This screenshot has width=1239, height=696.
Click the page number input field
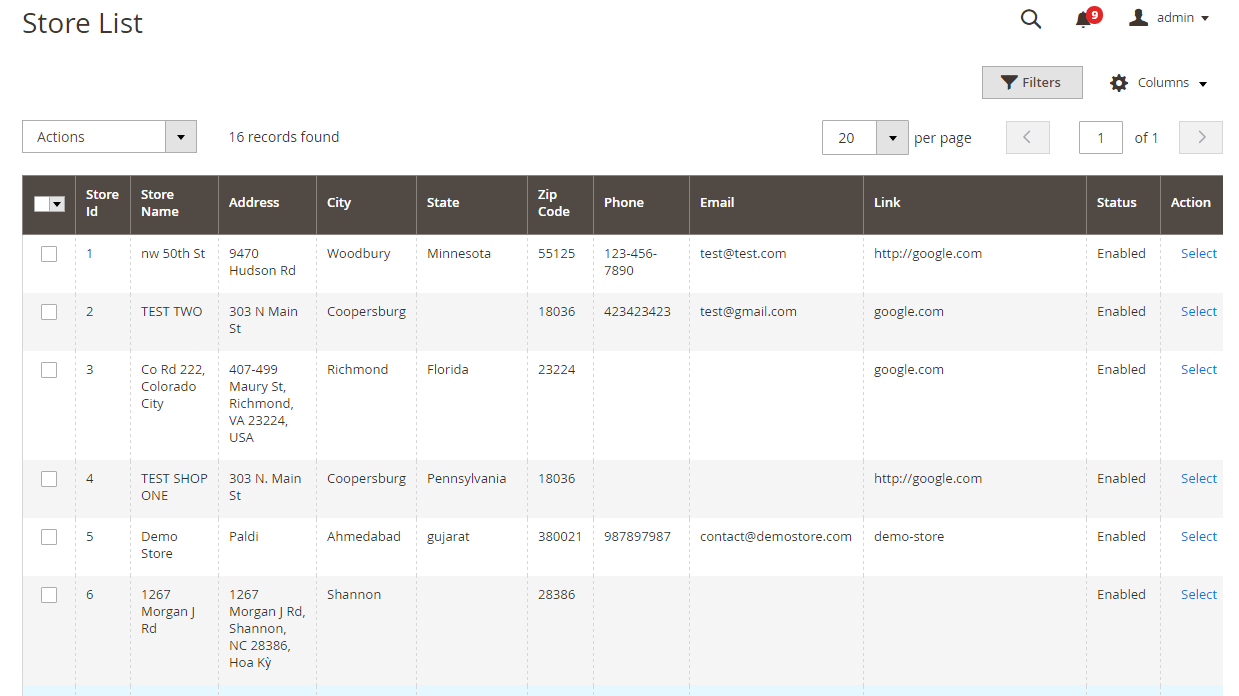click(x=1100, y=138)
